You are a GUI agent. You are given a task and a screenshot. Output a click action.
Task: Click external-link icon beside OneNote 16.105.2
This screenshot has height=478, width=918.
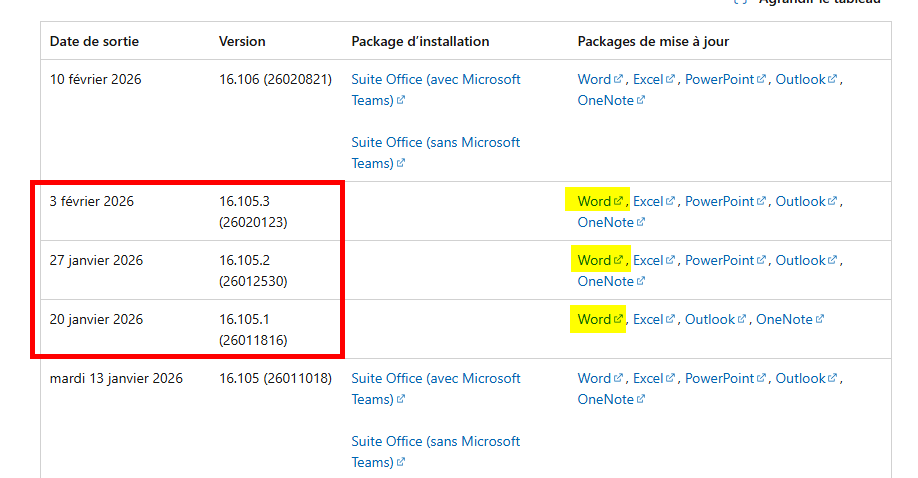pos(640,281)
